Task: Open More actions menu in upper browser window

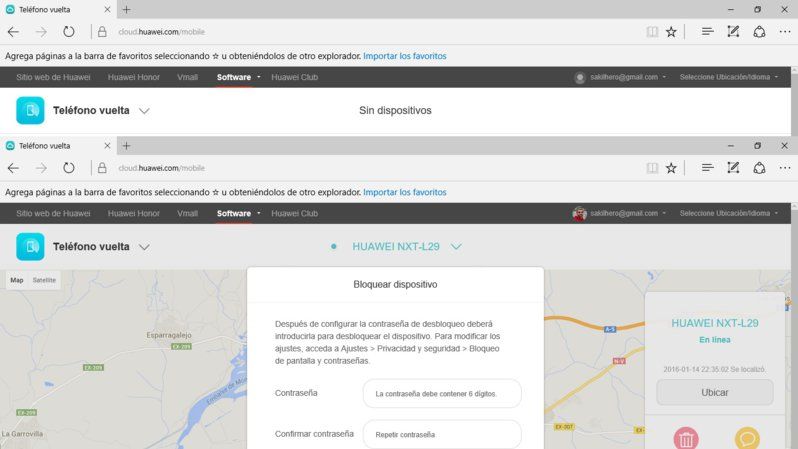Action: (785, 32)
